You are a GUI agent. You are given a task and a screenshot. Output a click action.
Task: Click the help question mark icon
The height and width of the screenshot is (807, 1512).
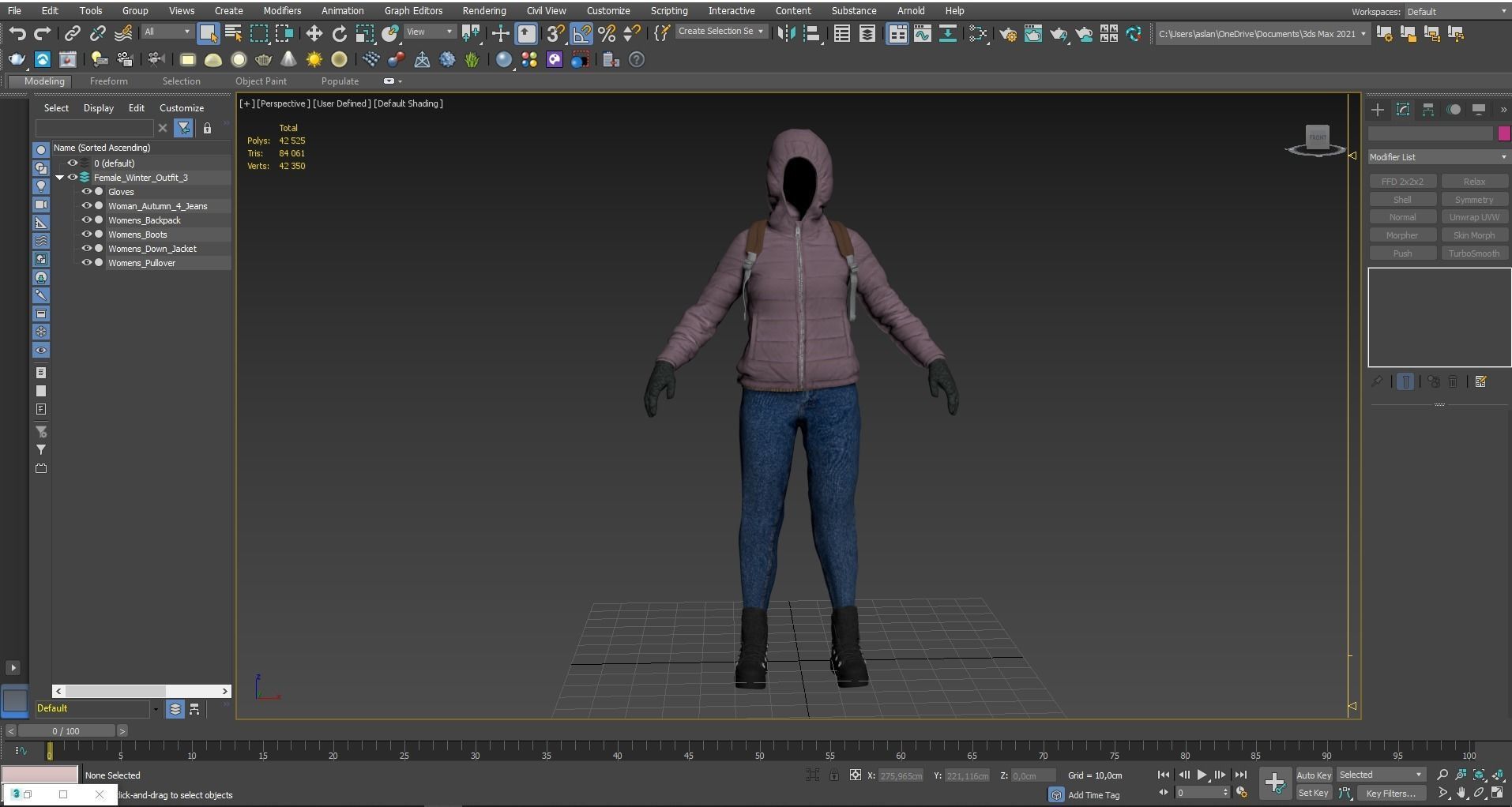click(x=637, y=59)
